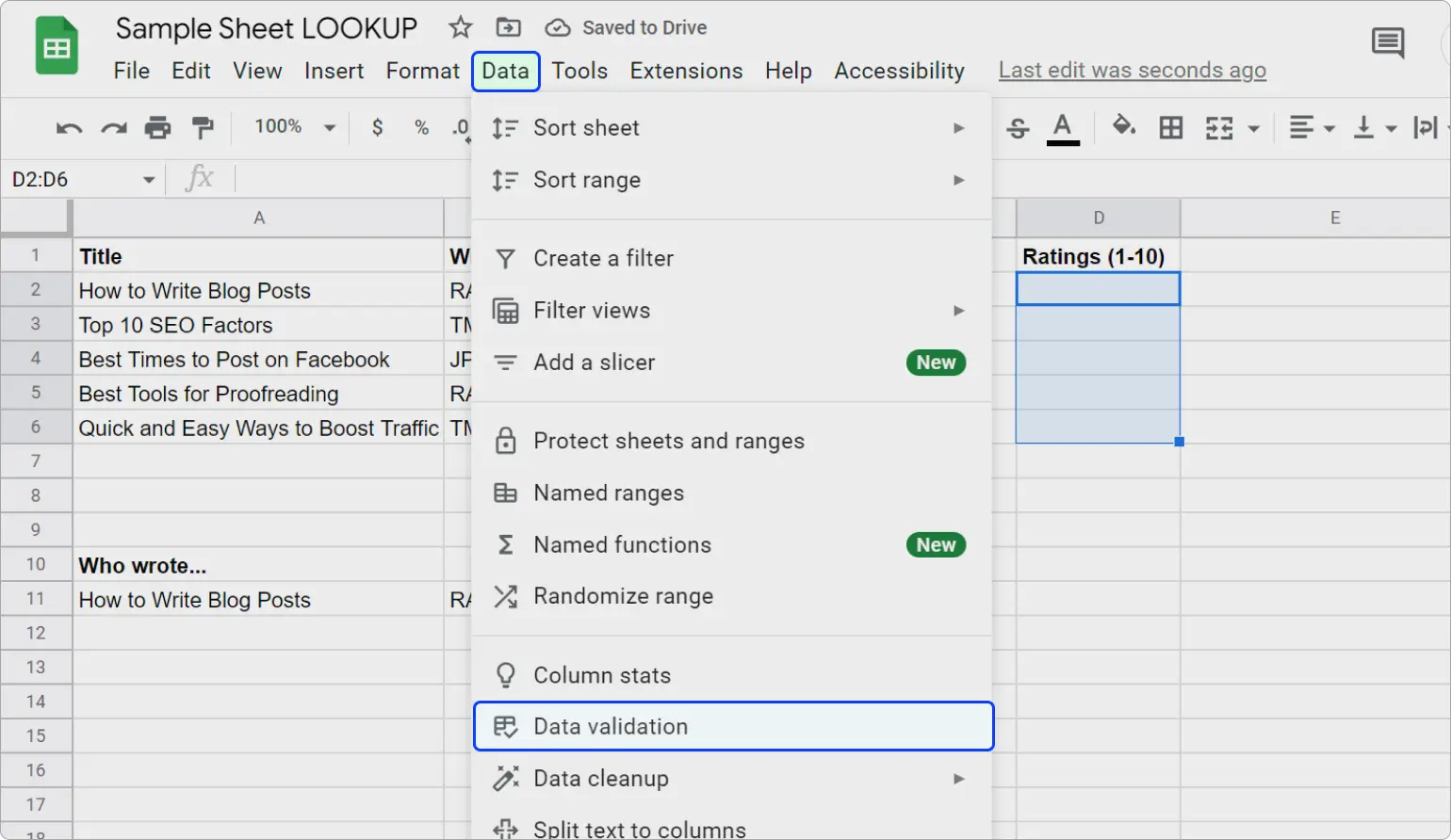Click the Named functions menu item
Viewport: 1451px width, 840px height.
(622, 544)
